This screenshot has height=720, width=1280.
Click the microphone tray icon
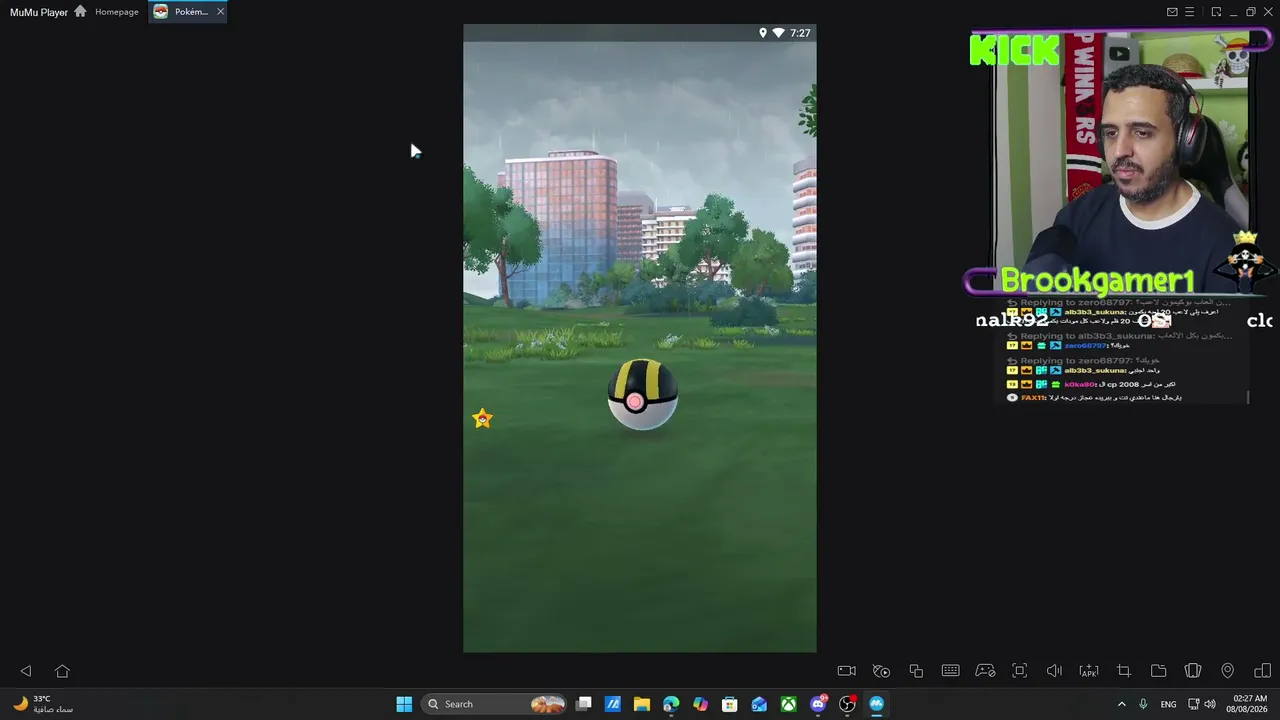[1143, 704]
